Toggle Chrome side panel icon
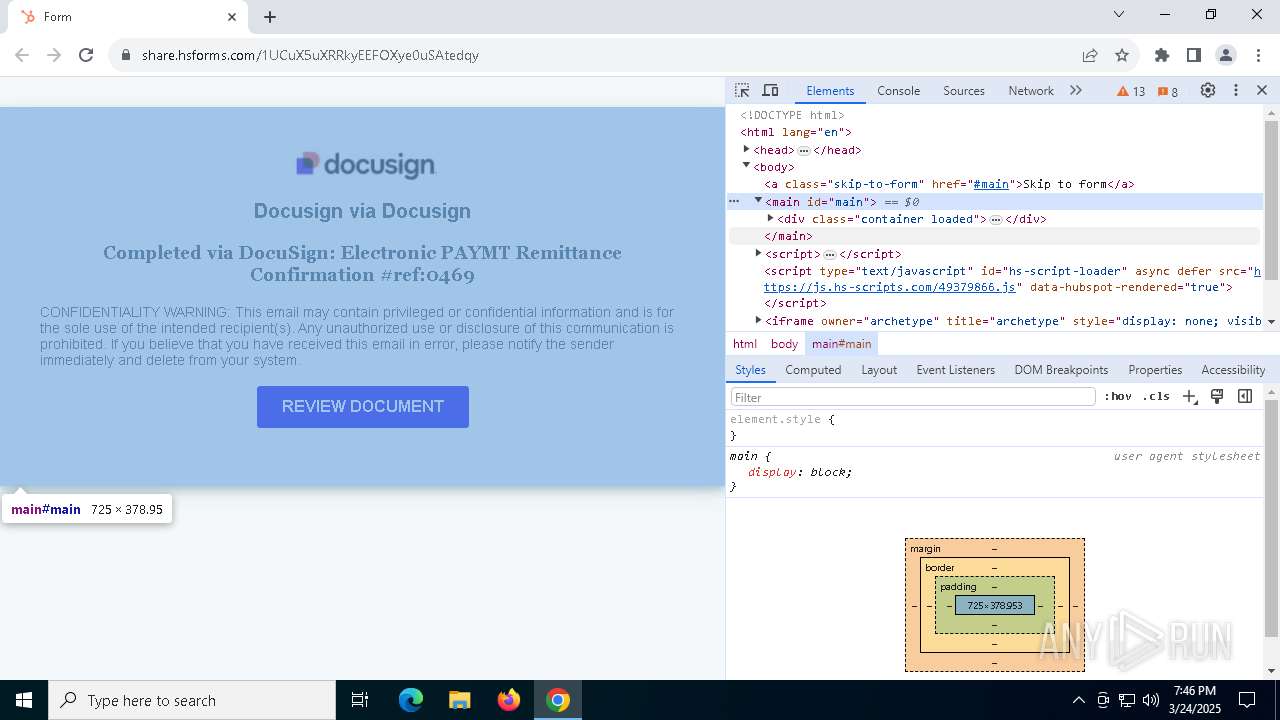This screenshot has height=720, width=1280. pyautogui.click(x=1194, y=55)
